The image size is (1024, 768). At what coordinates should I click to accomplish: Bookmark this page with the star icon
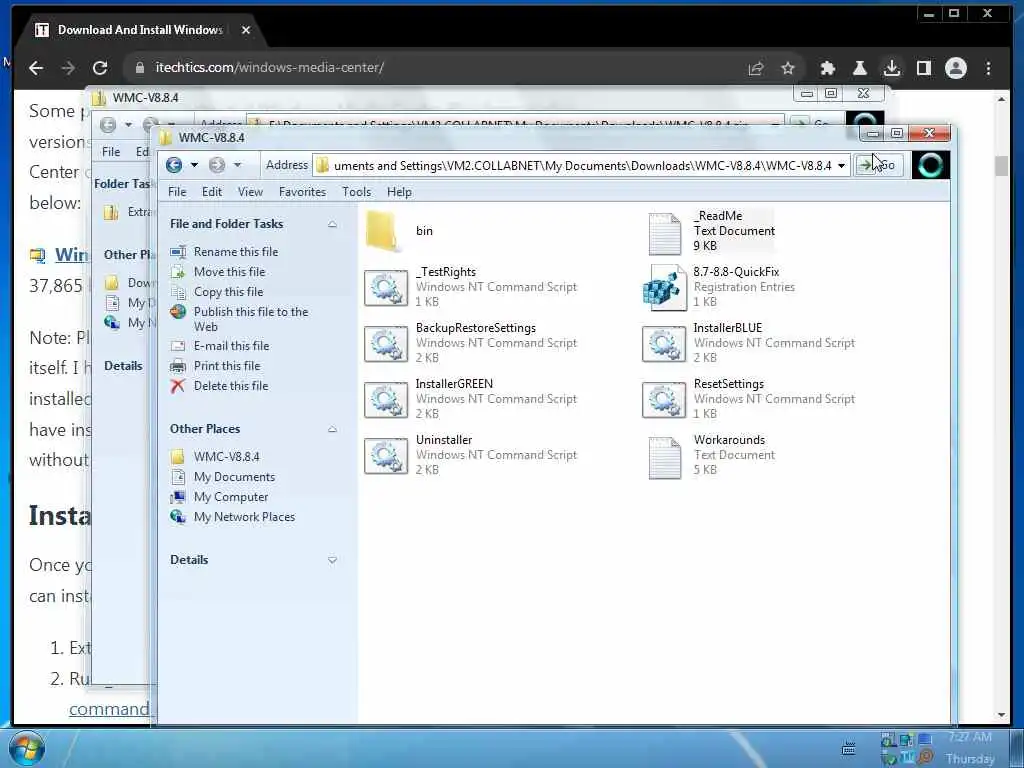788,68
